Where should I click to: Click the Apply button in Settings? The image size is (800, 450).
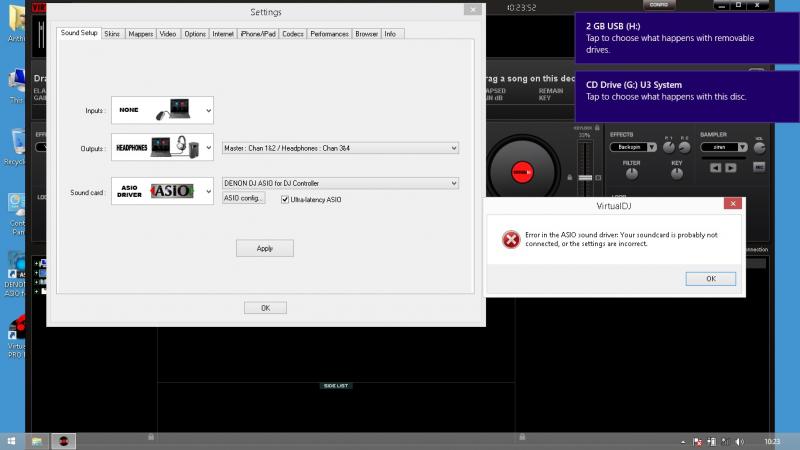click(265, 248)
